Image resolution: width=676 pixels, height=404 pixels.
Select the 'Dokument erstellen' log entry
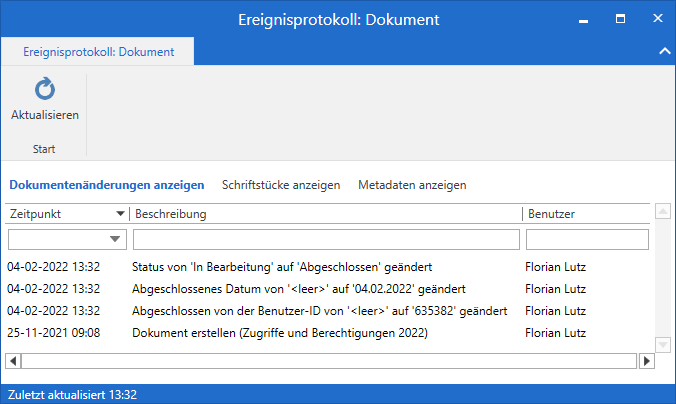point(280,332)
